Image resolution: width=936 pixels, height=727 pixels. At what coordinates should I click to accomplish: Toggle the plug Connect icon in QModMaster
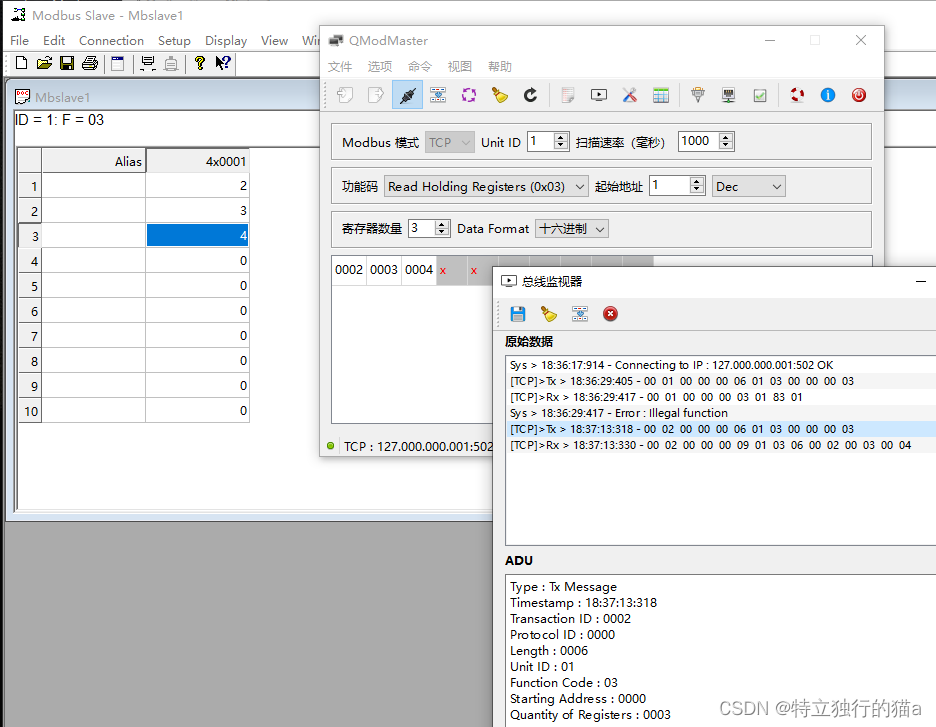click(407, 95)
